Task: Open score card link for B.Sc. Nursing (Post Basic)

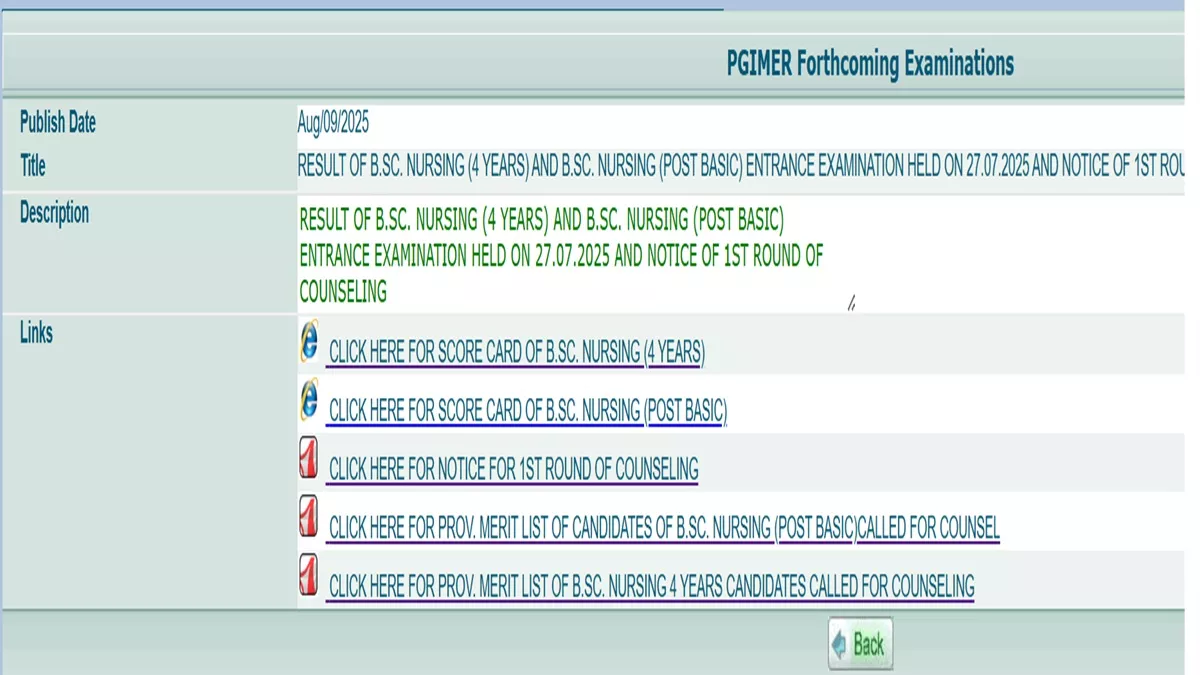Action: (528, 411)
